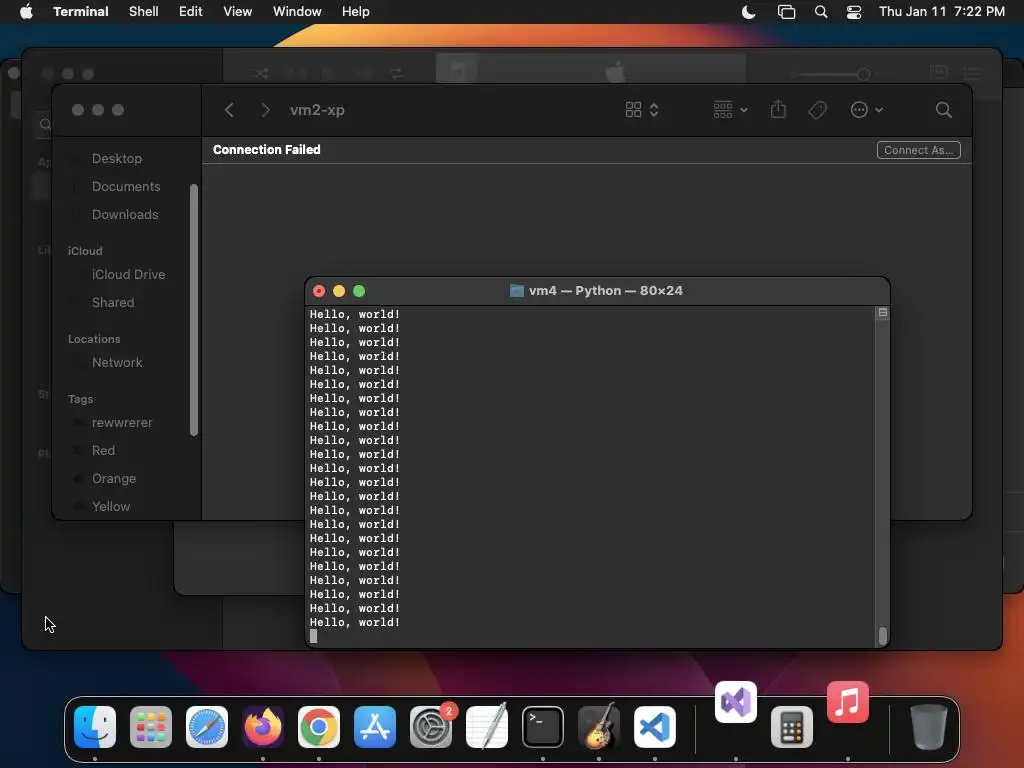This screenshot has width=1024, height=768.
Task: Open App Store from the Dock
Action: click(375, 727)
